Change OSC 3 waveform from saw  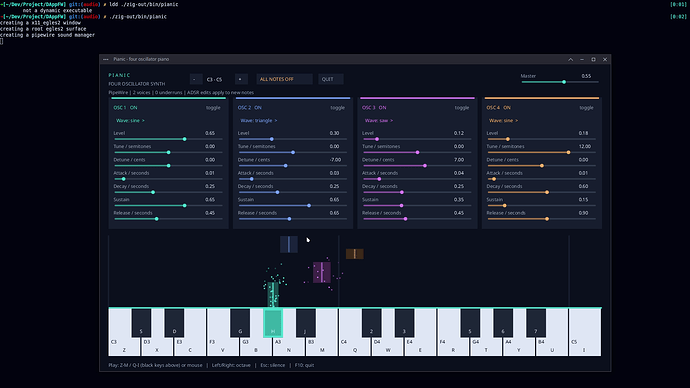pyautogui.click(x=379, y=121)
